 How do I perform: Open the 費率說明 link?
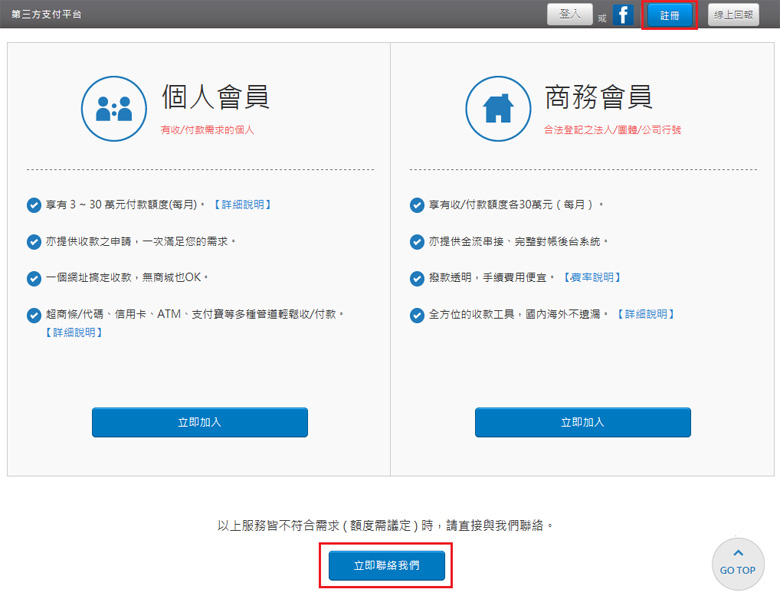(x=592, y=277)
